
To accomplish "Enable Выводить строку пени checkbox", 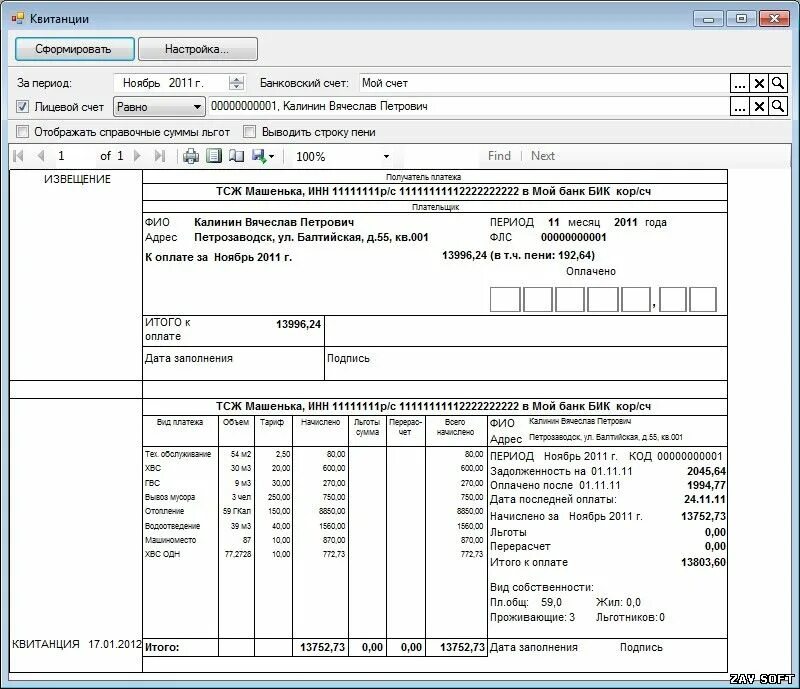I will pyautogui.click(x=249, y=132).
